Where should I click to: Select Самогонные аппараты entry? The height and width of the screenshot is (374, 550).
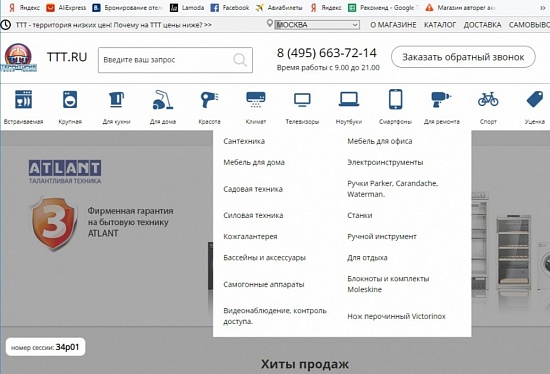click(264, 284)
